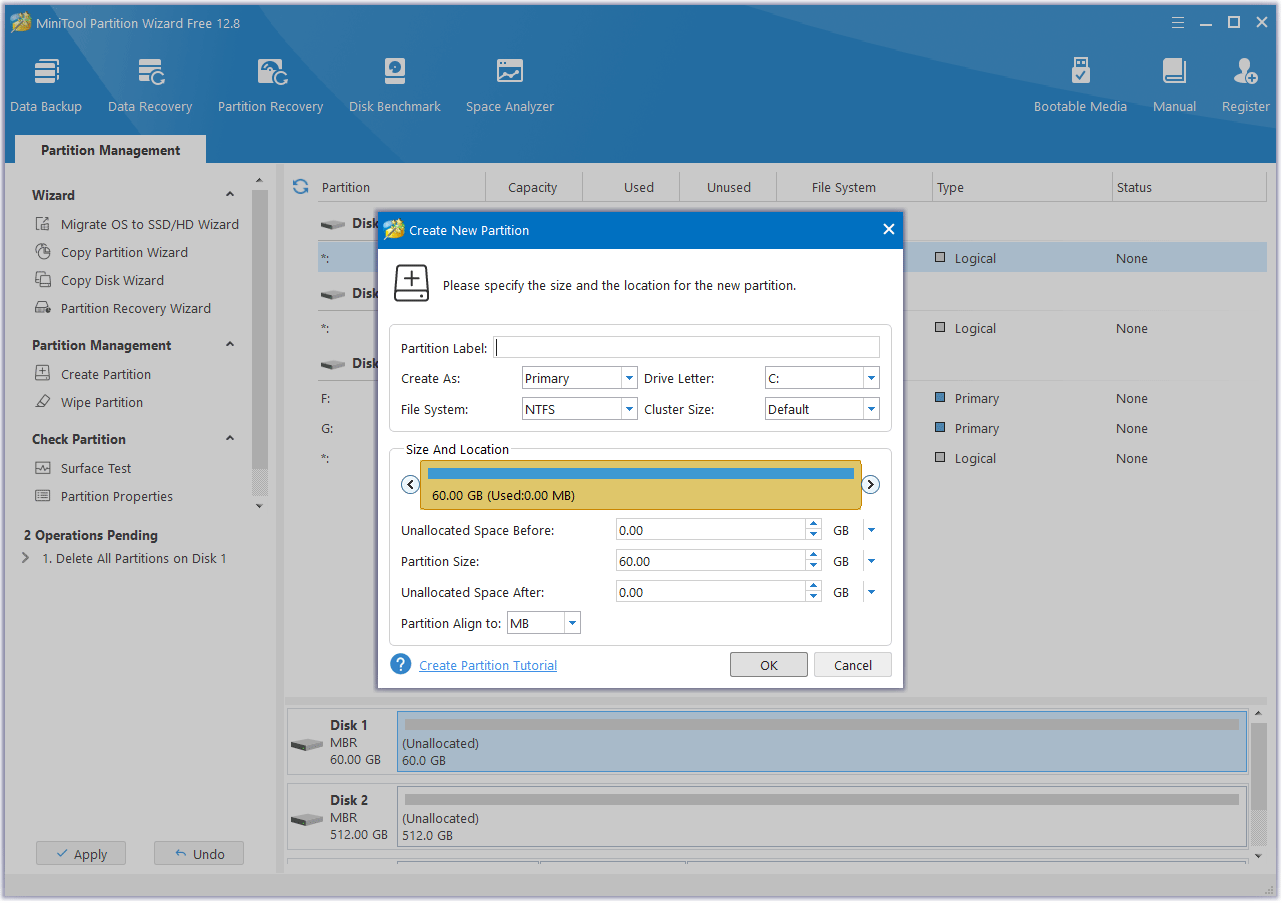
Task: Change unit for Partition Size
Action: click(x=871, y=562)
